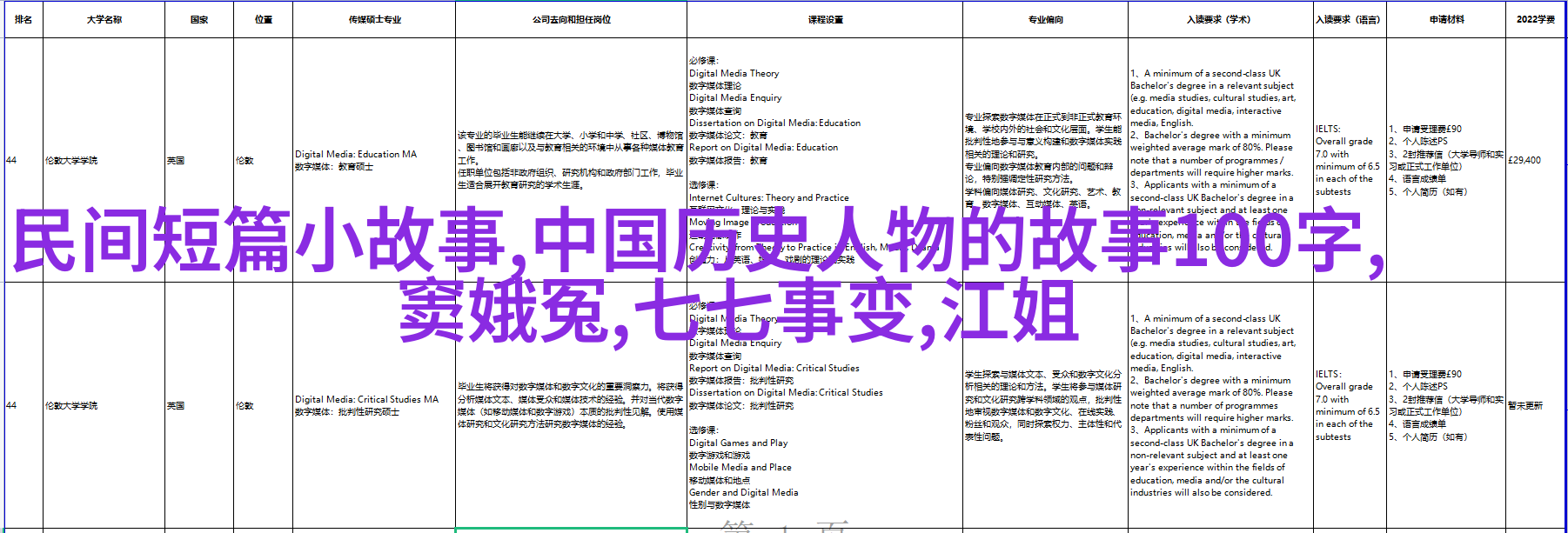The height and width of the screenshot is (533, 1568).
Task: Select the Digital Media: Education MA cell
Action: point(374,160)
